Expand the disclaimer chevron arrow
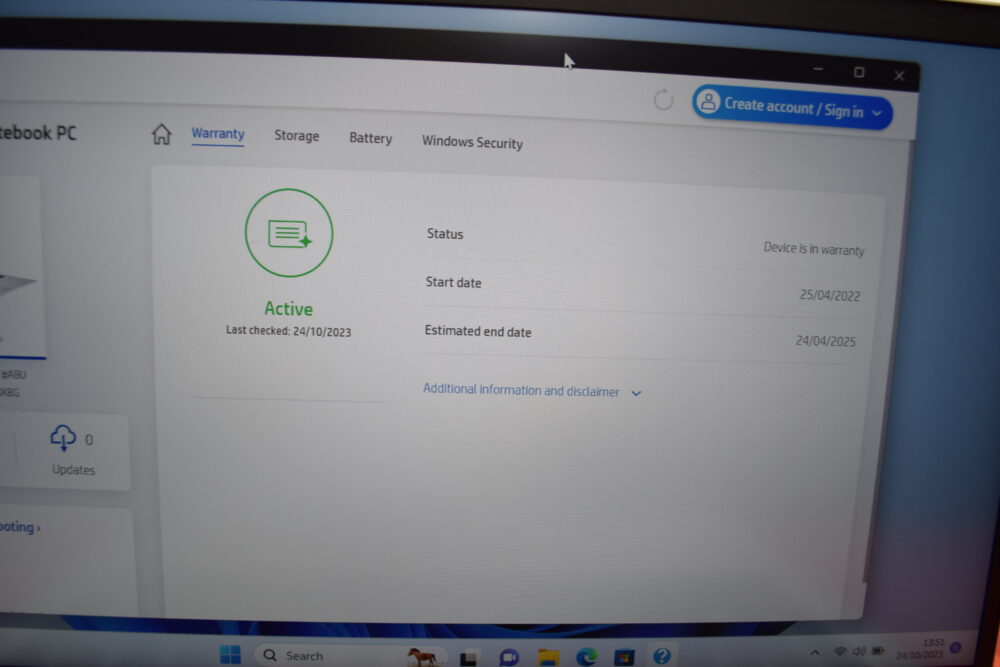Screen dimensions: 1000x667 coord(636,393)
